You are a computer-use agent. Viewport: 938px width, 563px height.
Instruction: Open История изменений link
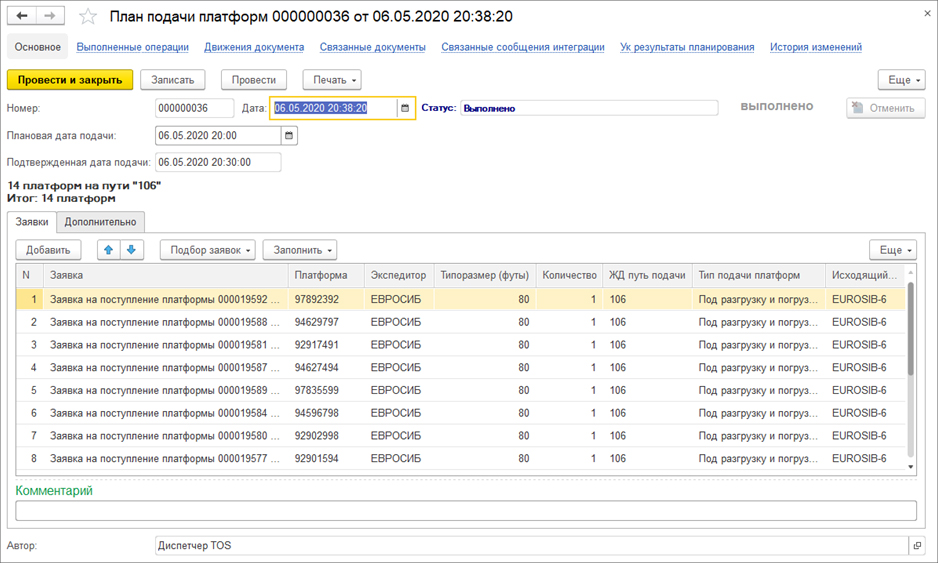click(816, 47)
